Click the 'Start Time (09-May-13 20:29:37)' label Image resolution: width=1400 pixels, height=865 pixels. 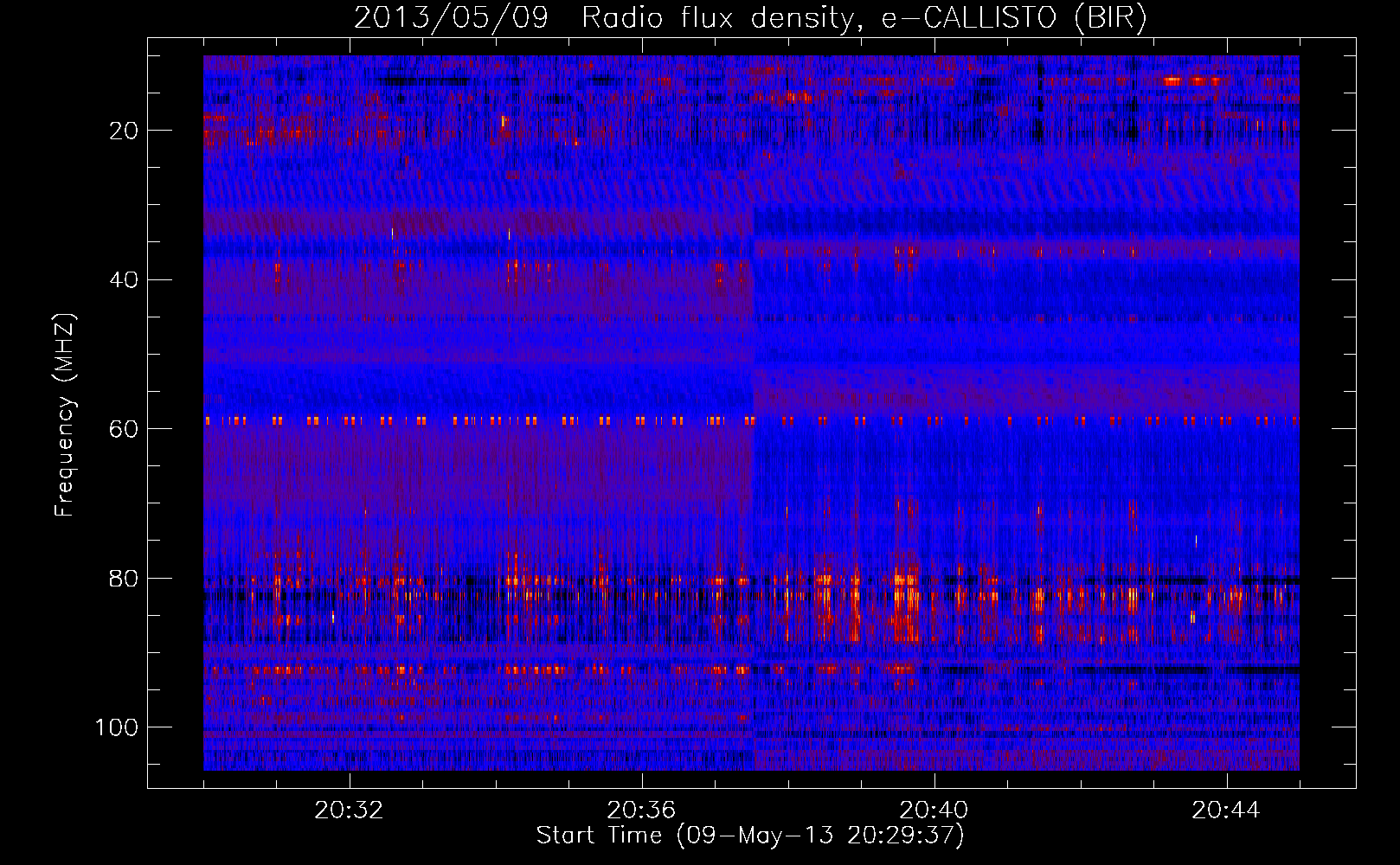(750, 836)
